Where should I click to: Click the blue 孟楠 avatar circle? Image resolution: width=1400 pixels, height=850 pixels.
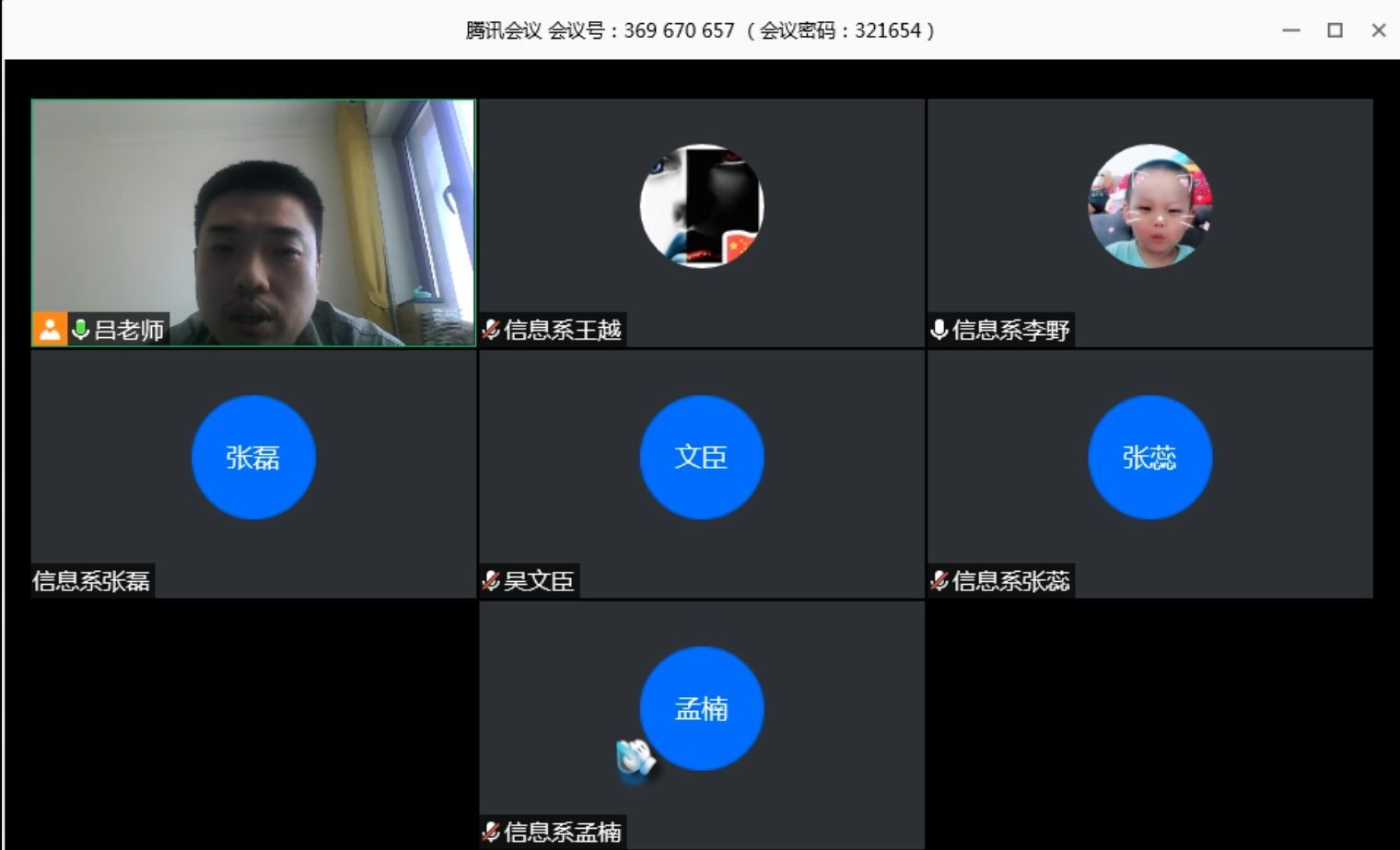tap(701, 708)
